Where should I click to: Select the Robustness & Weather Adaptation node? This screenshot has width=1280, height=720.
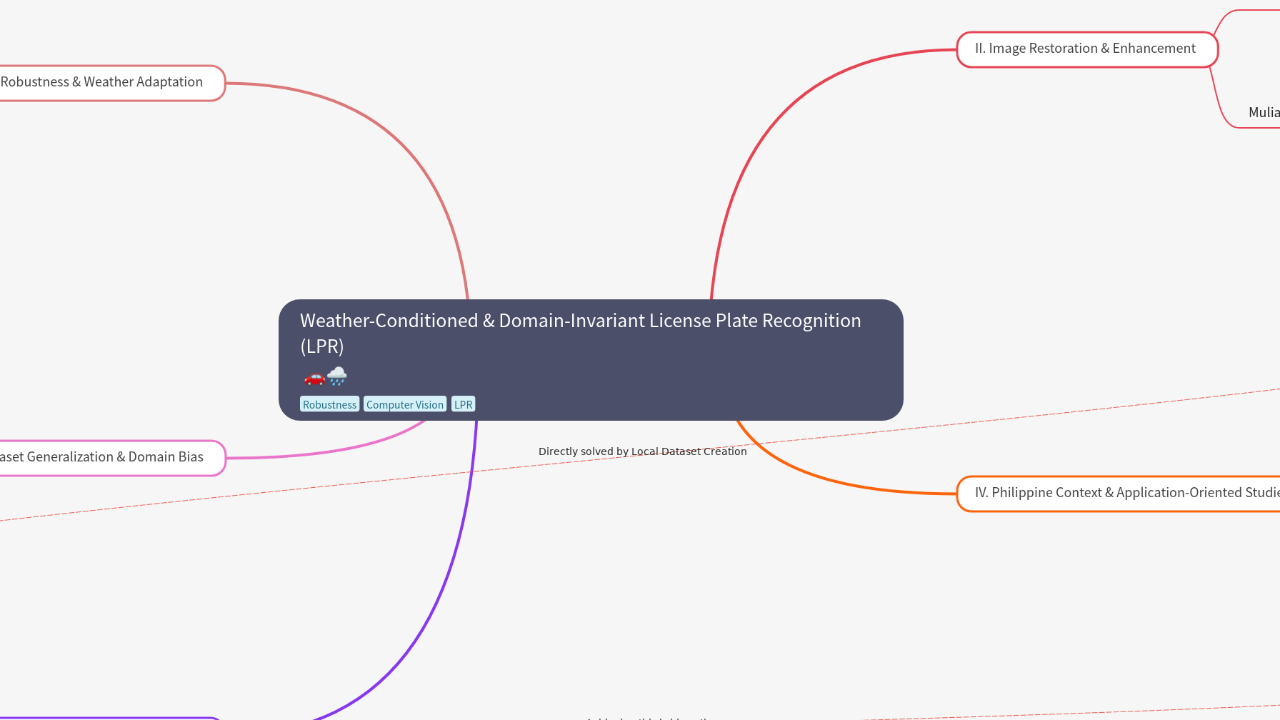tap(105, 83)
